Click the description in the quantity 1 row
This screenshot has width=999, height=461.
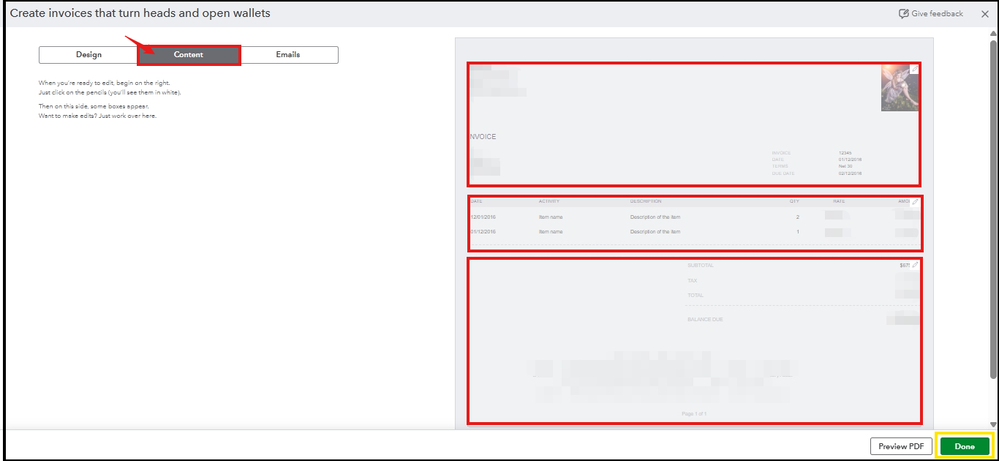click(x=655, y=232)
